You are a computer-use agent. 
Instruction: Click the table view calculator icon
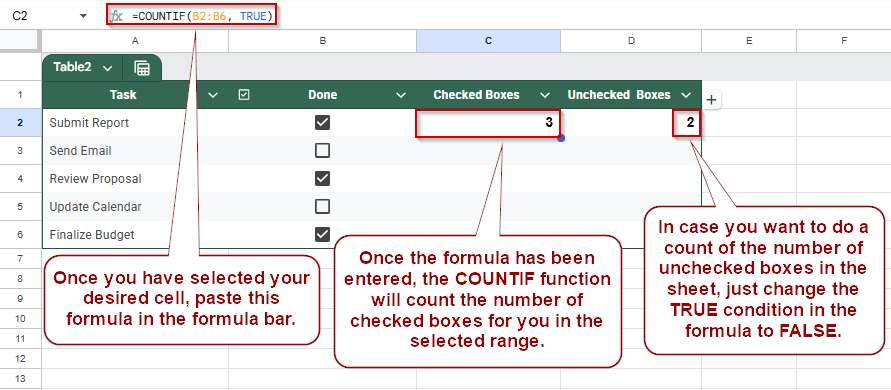coord(142,68)
